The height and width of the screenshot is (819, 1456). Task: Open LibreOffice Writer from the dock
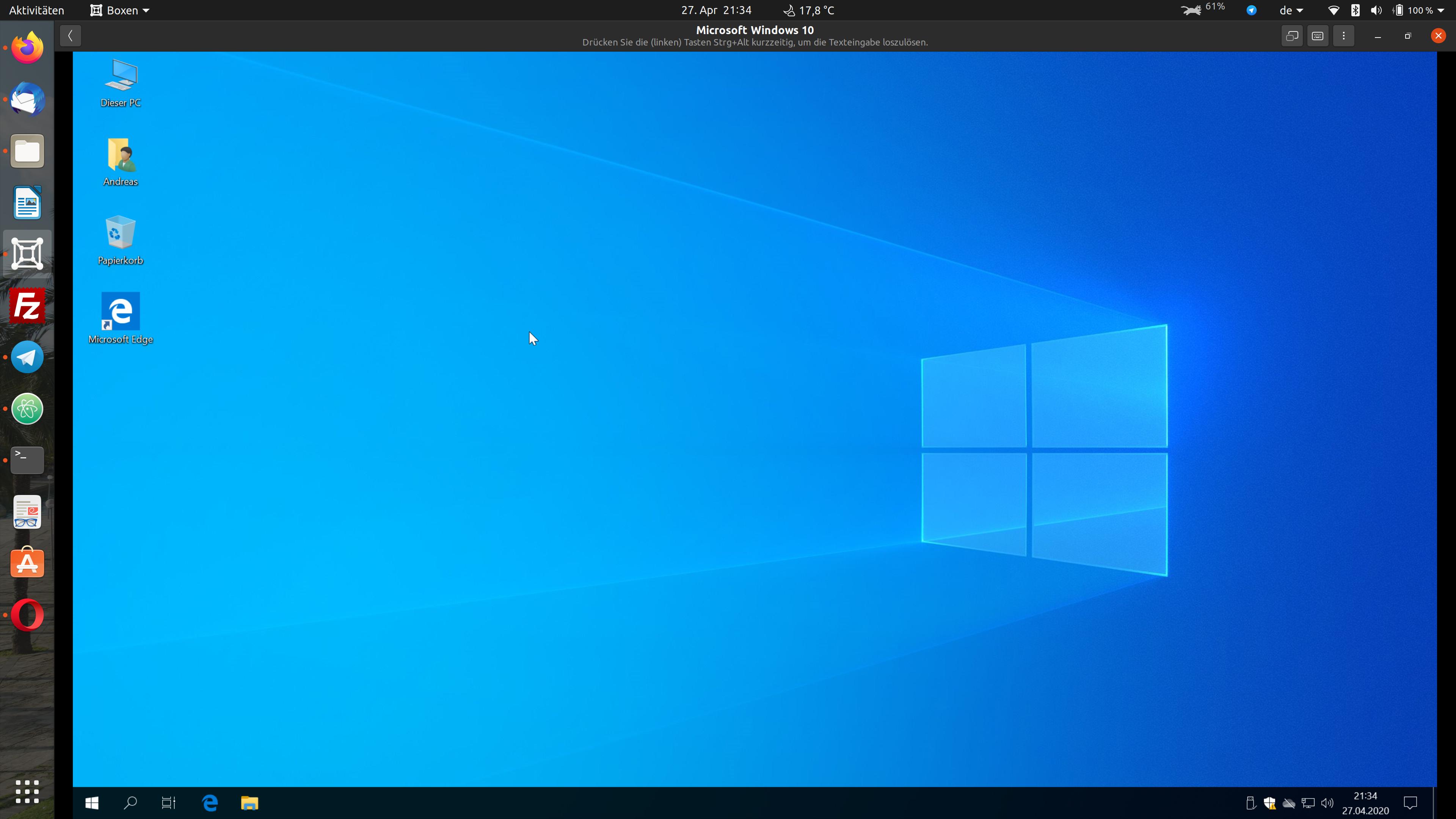pos(27,202)
